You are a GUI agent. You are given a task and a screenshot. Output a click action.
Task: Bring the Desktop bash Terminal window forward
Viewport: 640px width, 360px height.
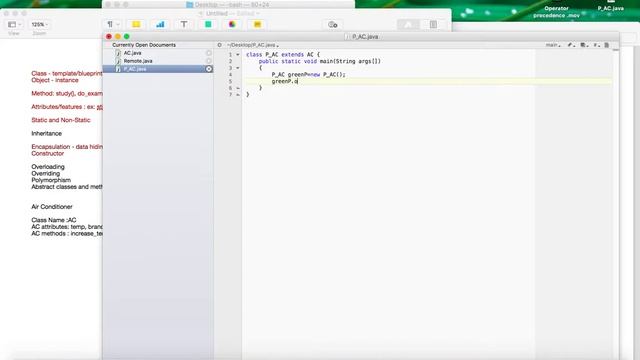coord(228,4)
